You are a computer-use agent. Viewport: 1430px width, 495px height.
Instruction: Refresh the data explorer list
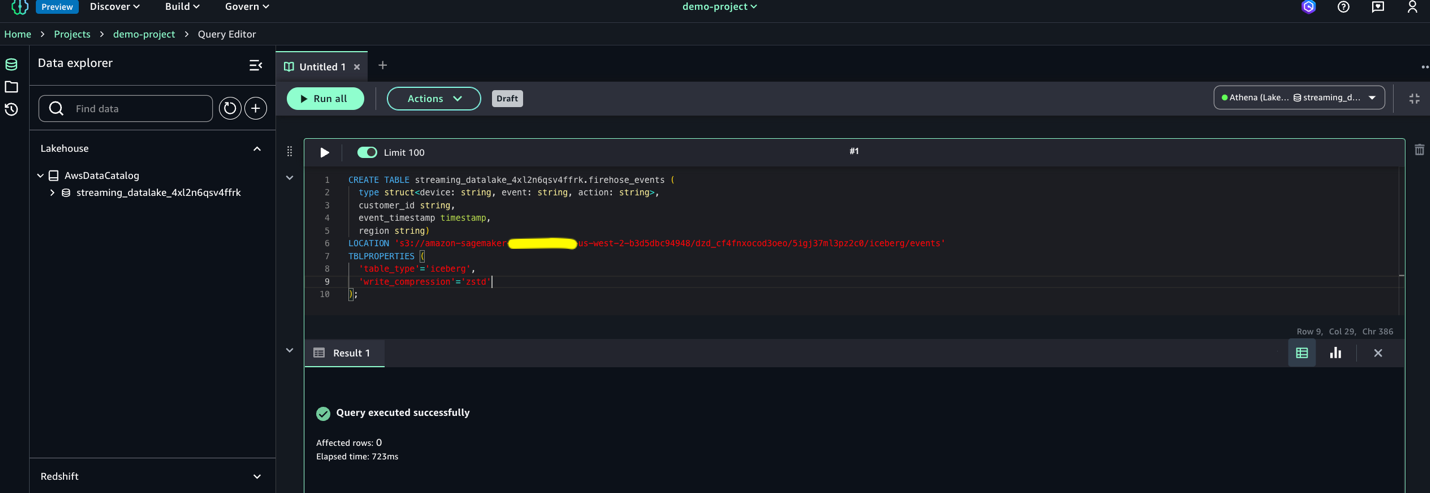point(230,108)
